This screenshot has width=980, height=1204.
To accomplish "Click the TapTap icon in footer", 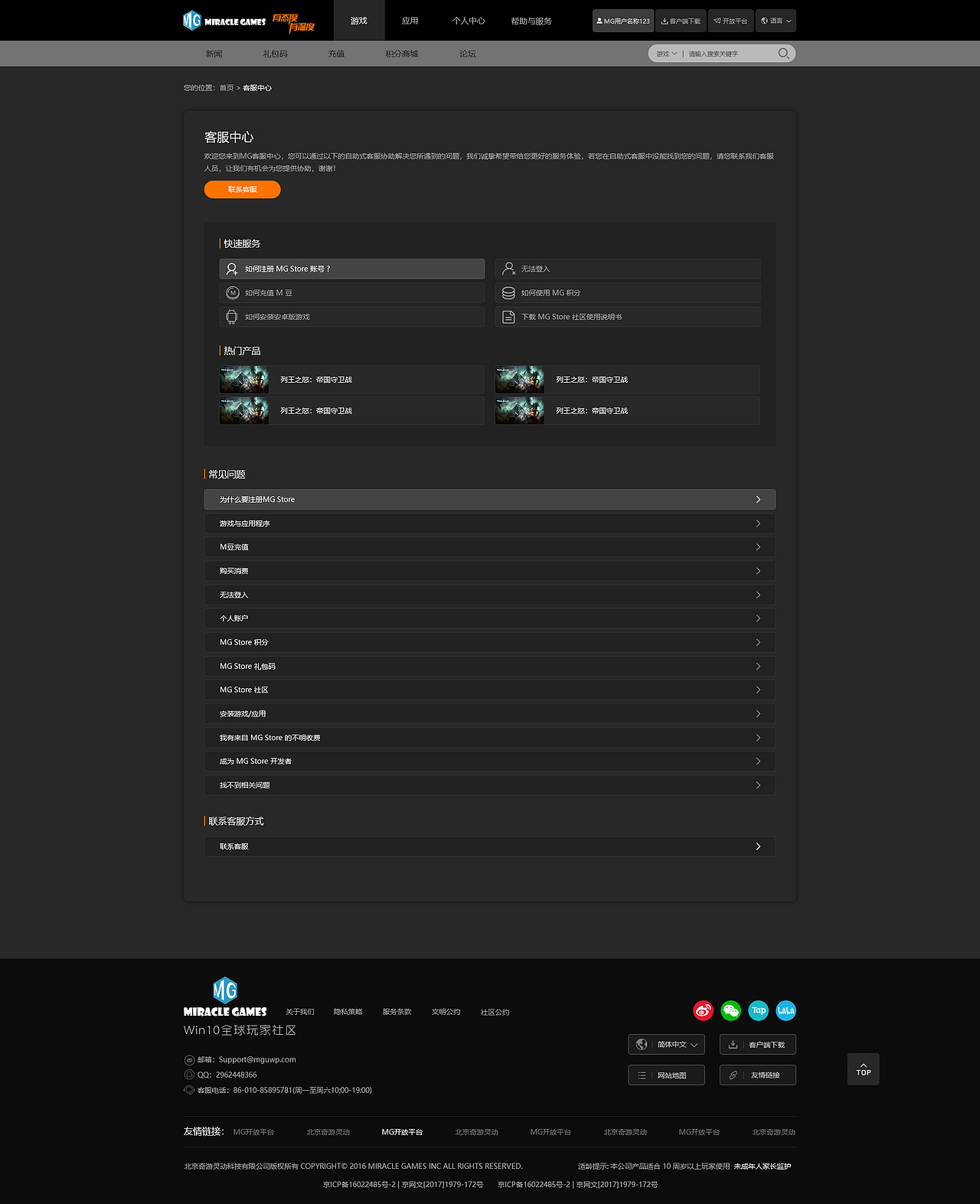I will [x=758, y=1010].
